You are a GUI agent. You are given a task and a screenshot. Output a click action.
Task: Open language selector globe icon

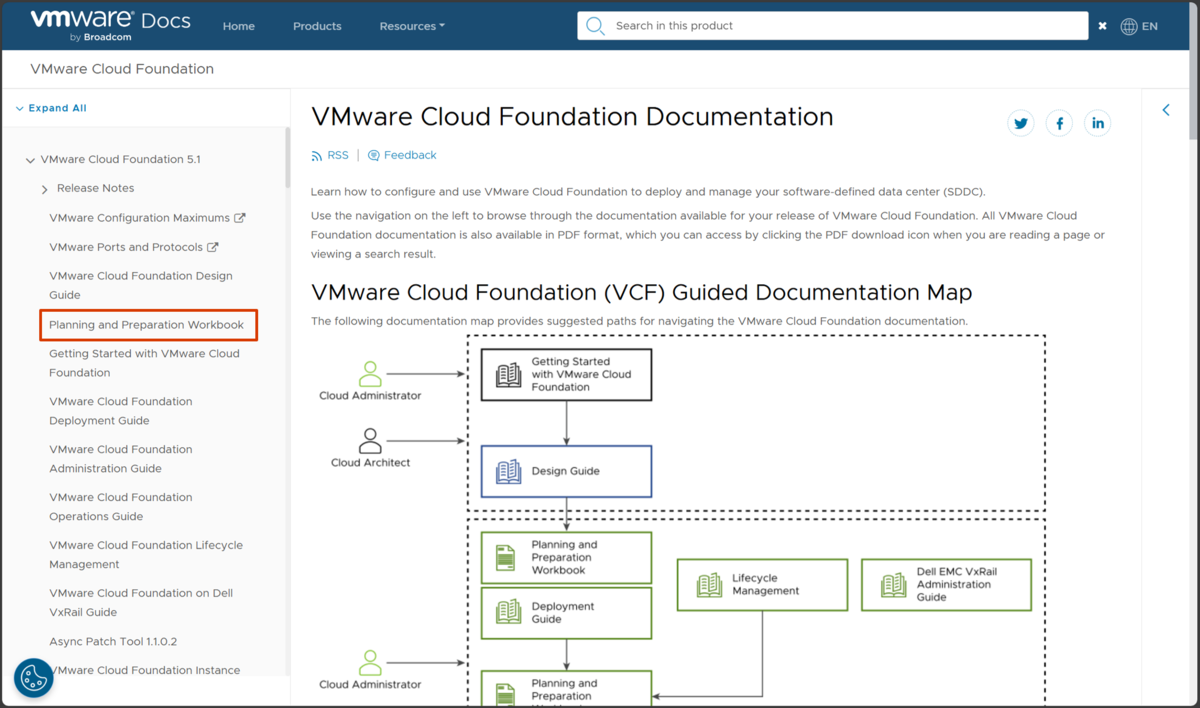point(1129,26)
